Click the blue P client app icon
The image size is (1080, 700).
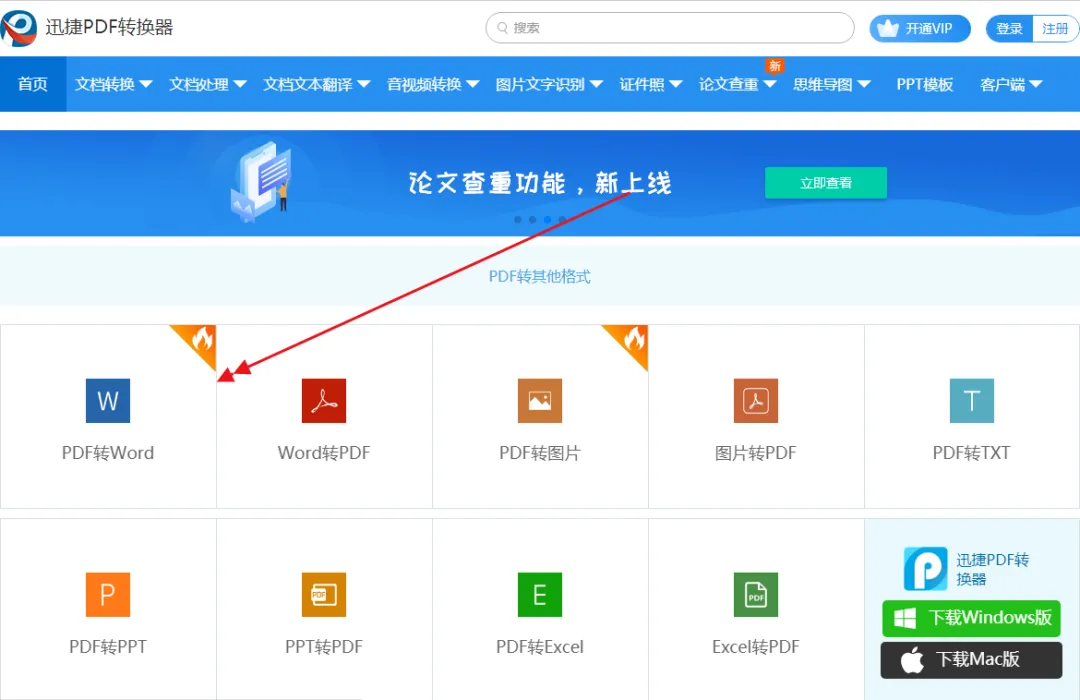926,568
